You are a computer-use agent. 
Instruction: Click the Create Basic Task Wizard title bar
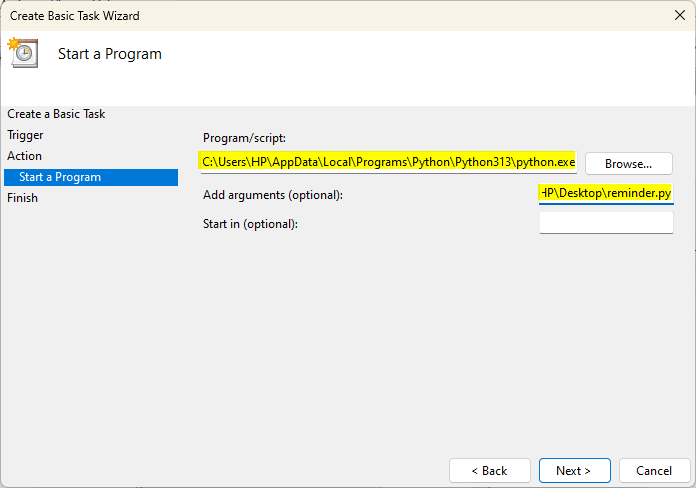(300, 16)
